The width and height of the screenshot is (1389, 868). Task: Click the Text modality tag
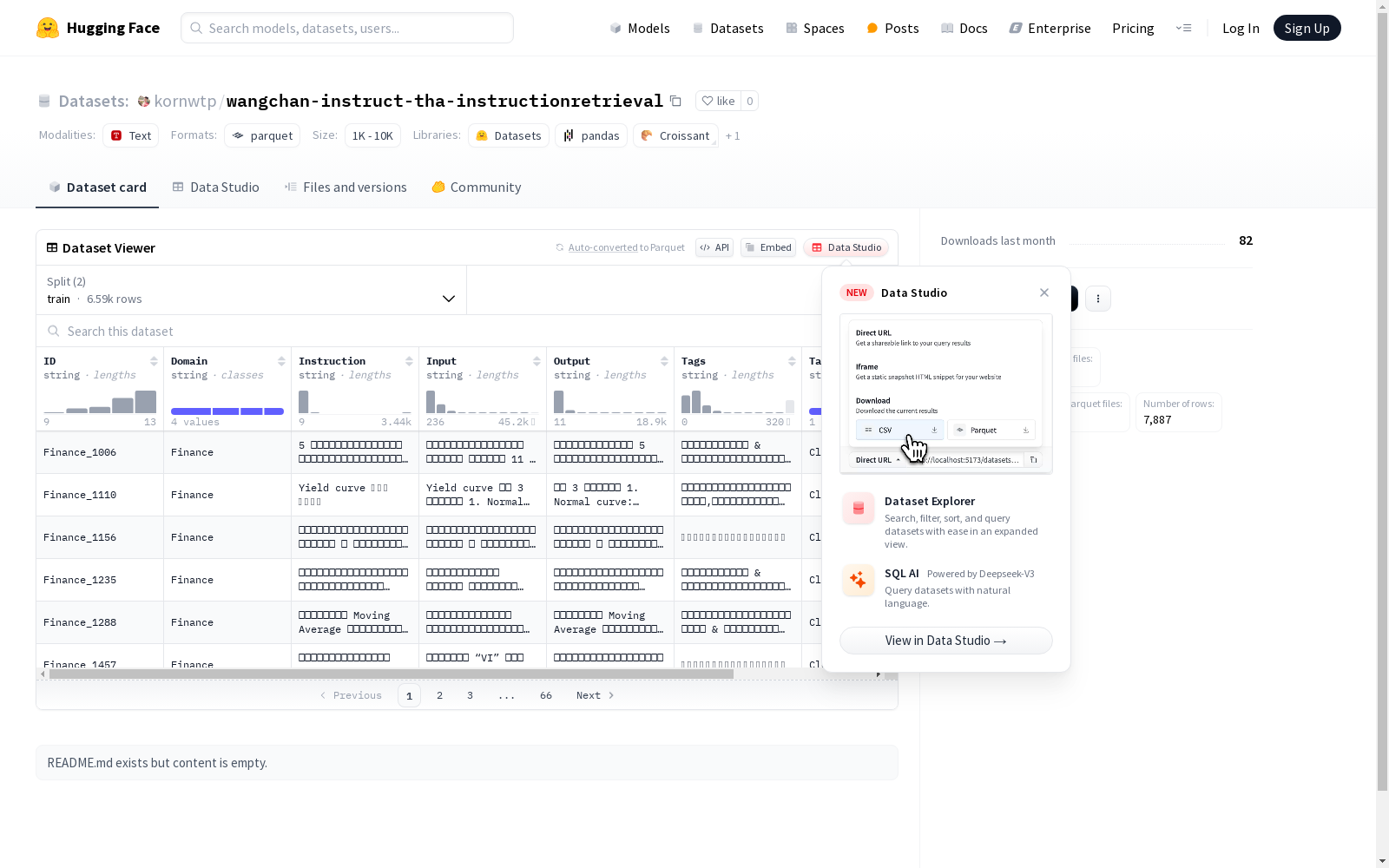131,135
